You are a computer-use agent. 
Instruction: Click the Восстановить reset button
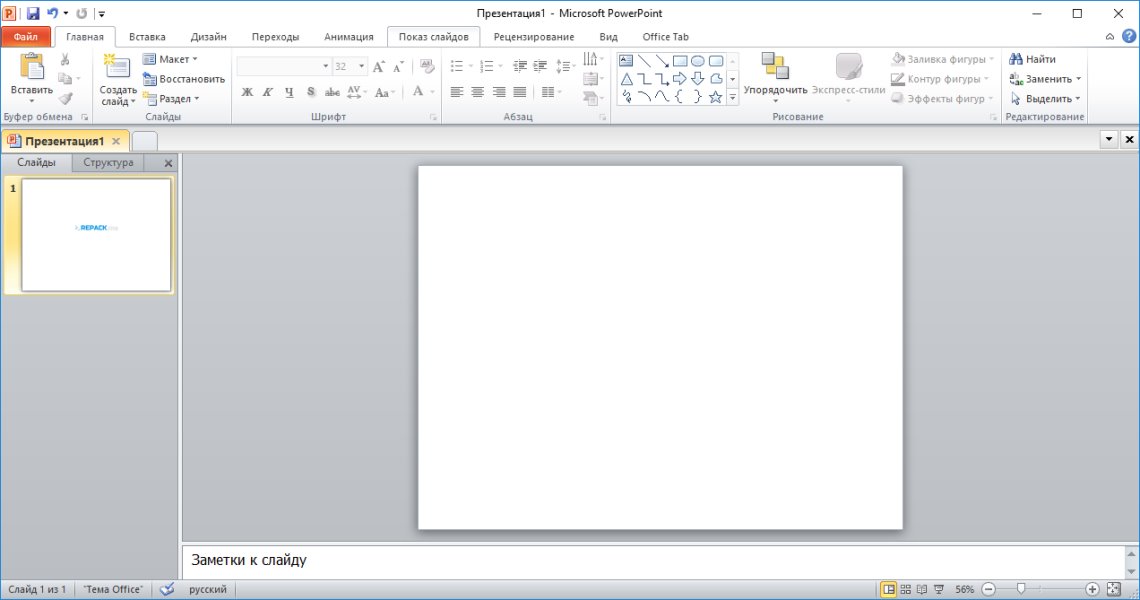[x=184, y=79]
